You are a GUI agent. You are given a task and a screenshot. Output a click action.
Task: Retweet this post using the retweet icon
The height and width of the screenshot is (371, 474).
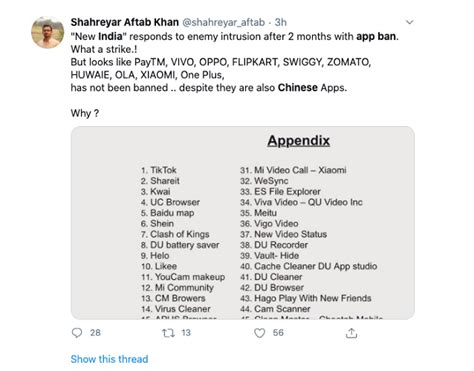168,333
